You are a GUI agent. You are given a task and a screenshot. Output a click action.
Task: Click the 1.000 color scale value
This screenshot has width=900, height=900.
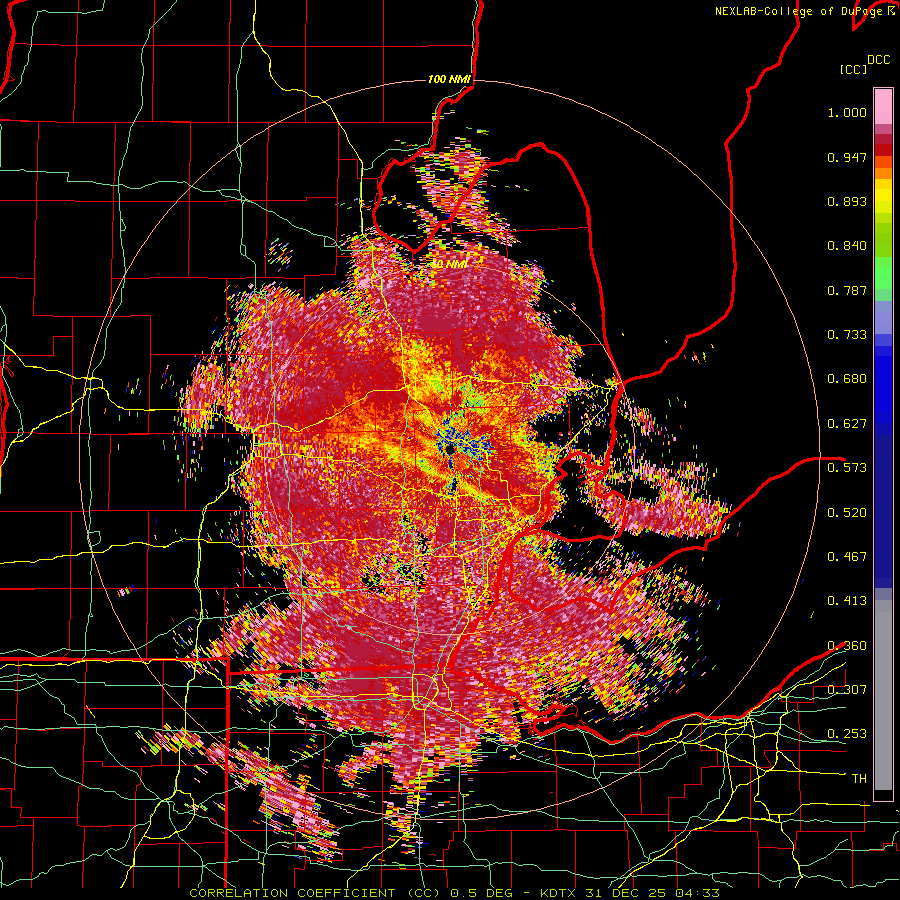coord(847,112)
